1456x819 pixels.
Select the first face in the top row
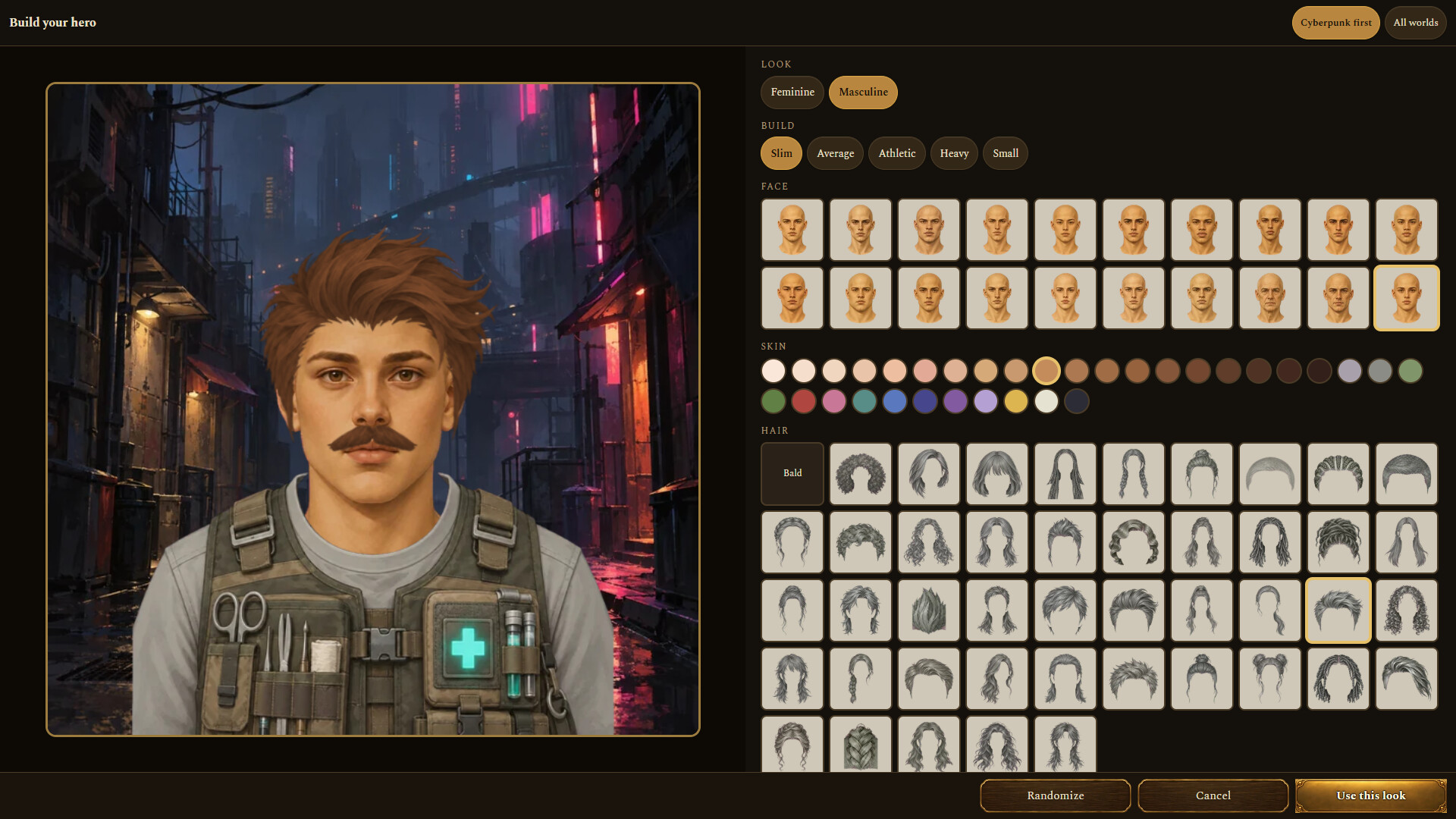pyautogui.click(x=792, y=230)
